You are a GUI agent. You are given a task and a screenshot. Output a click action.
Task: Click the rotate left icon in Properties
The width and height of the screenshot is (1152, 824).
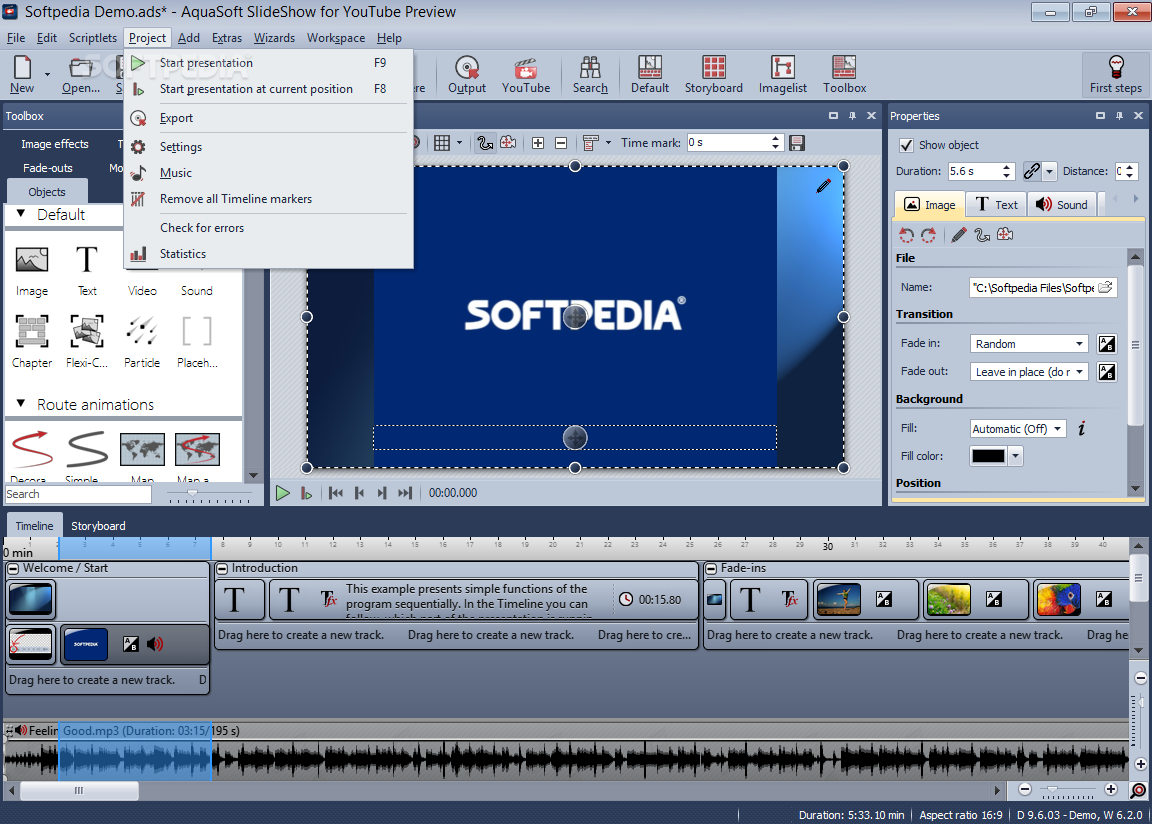point(907,235)
